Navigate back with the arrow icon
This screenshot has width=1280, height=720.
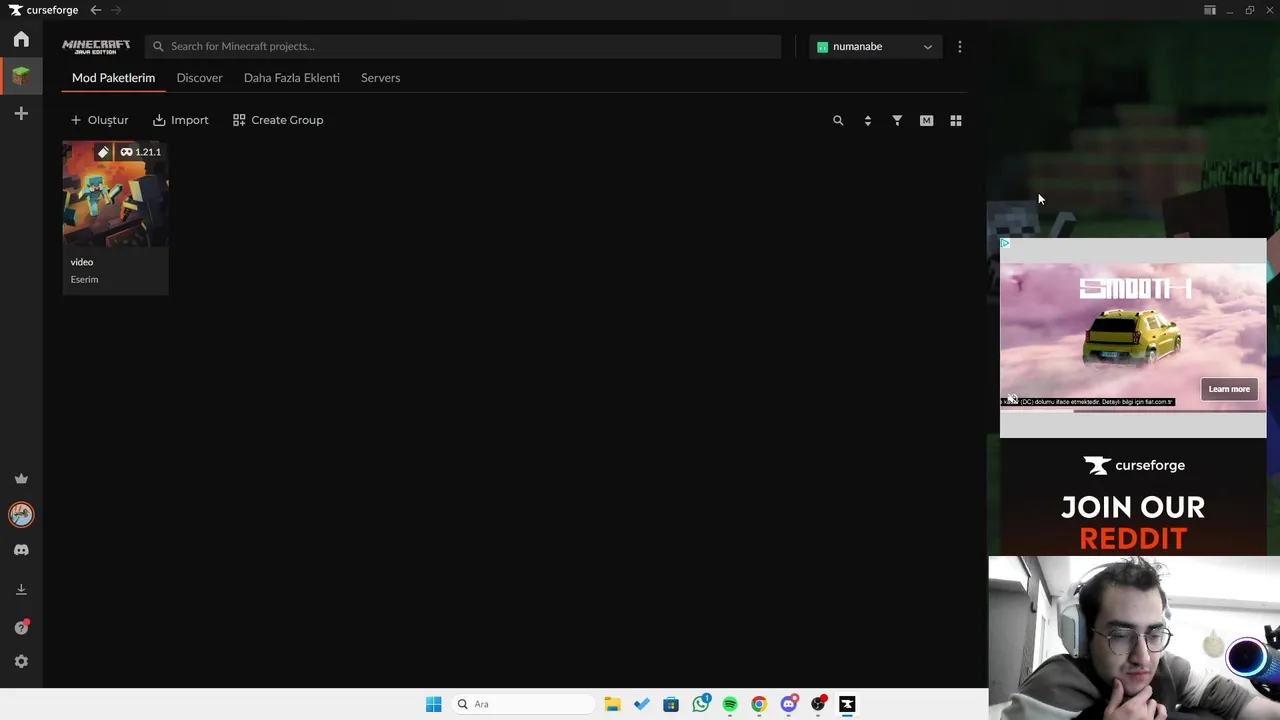pyautogui.click(x=95, y=10)
